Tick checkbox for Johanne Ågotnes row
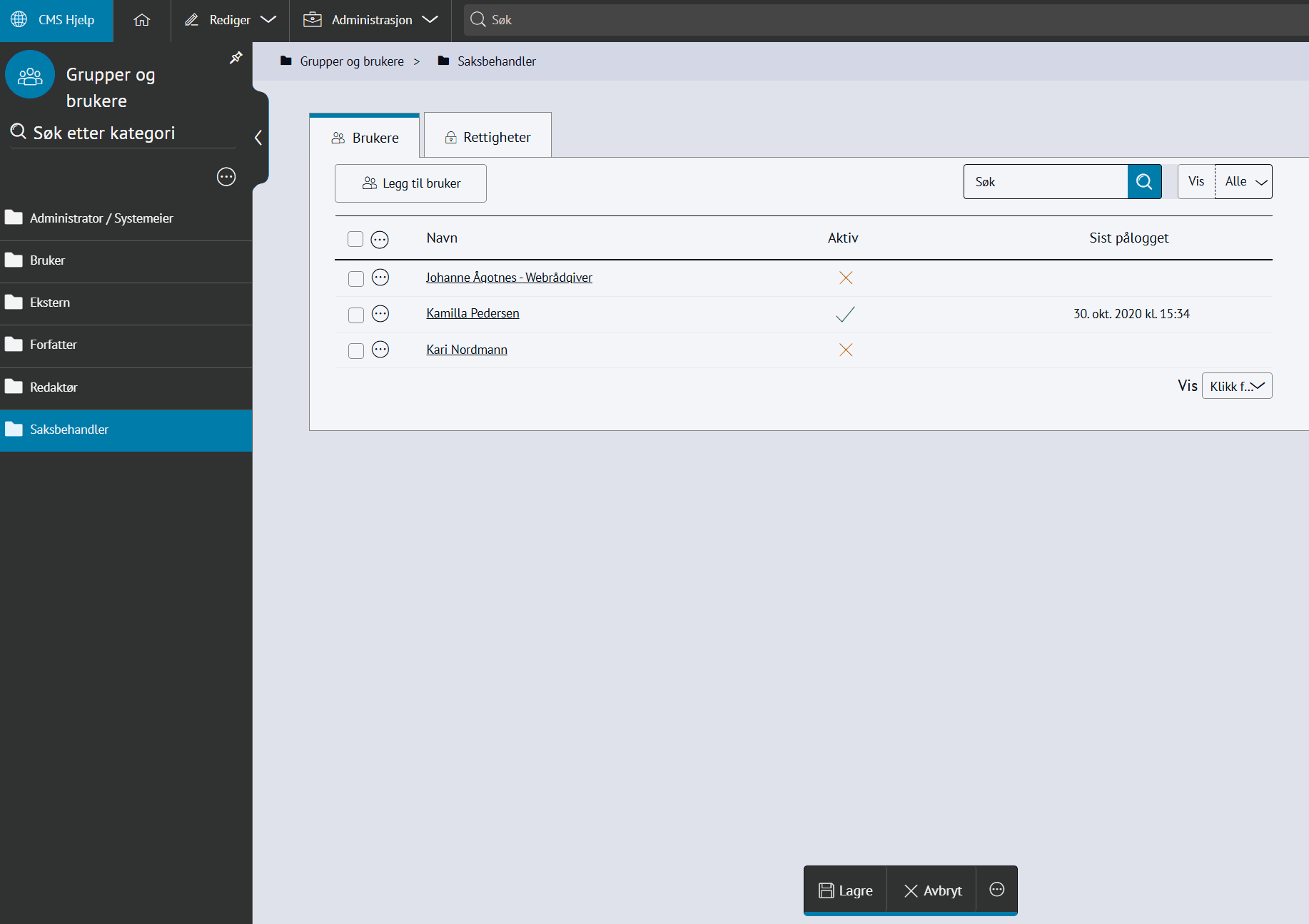 point(355,278)
